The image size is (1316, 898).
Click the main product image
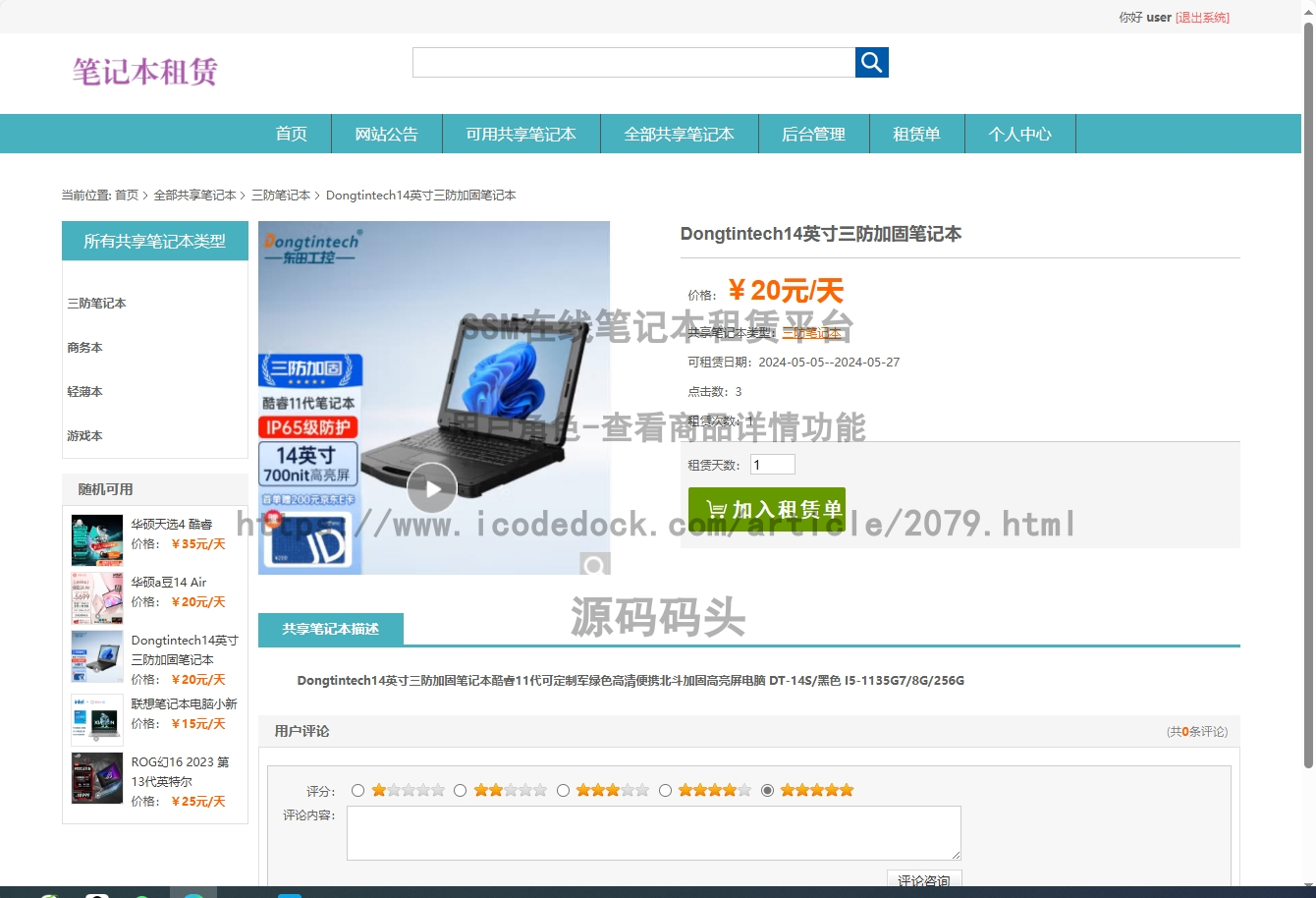pos(434,398)
